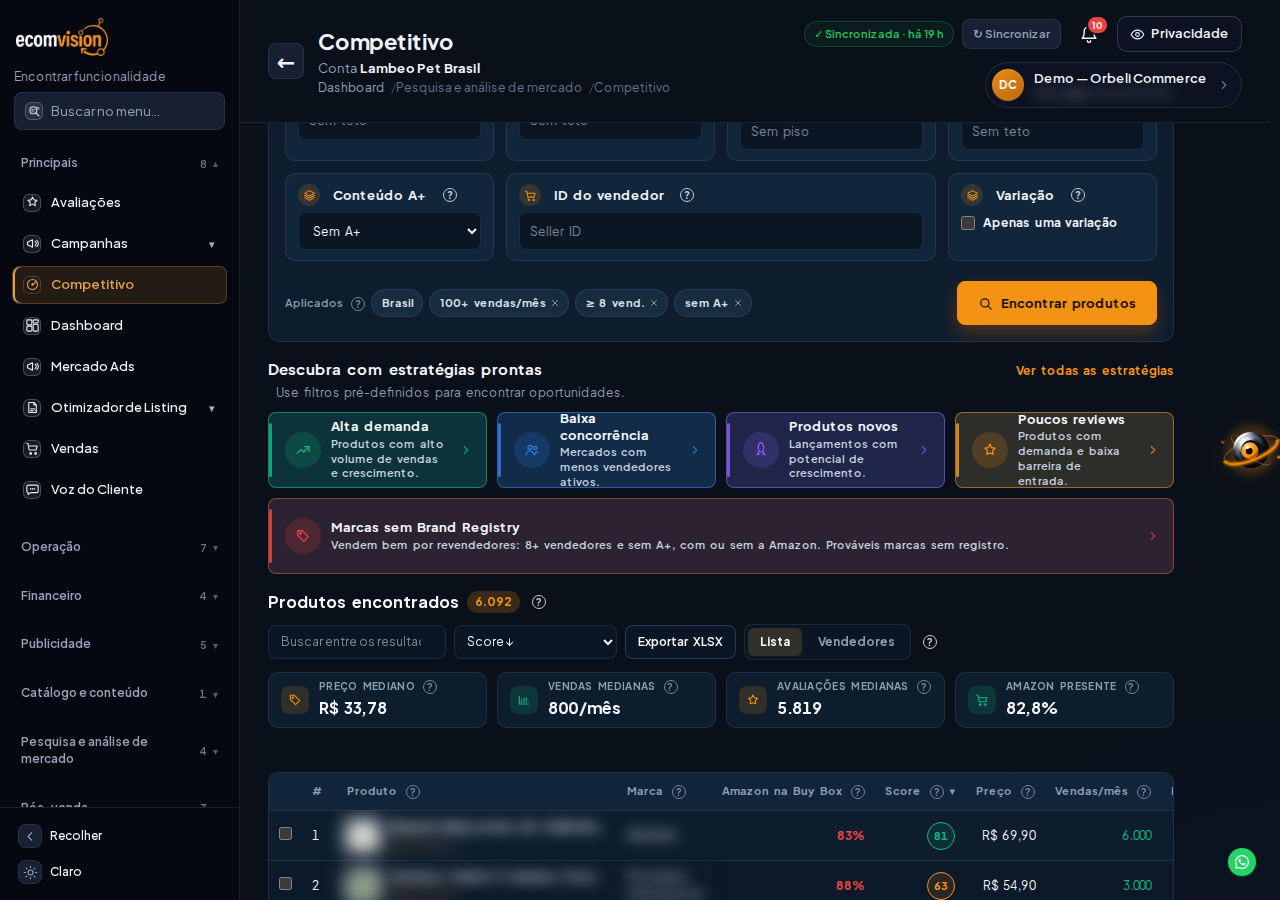Switch to the Vendedores view tab
The height and width of the screenshot is (900, 1280).
[856, 642]
